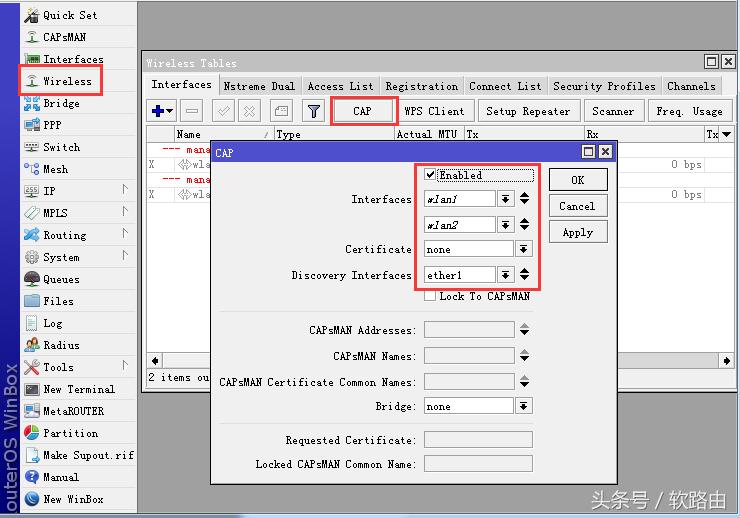Click the WPS Client button
Screen dimensions: 740x518
(434, 111)
